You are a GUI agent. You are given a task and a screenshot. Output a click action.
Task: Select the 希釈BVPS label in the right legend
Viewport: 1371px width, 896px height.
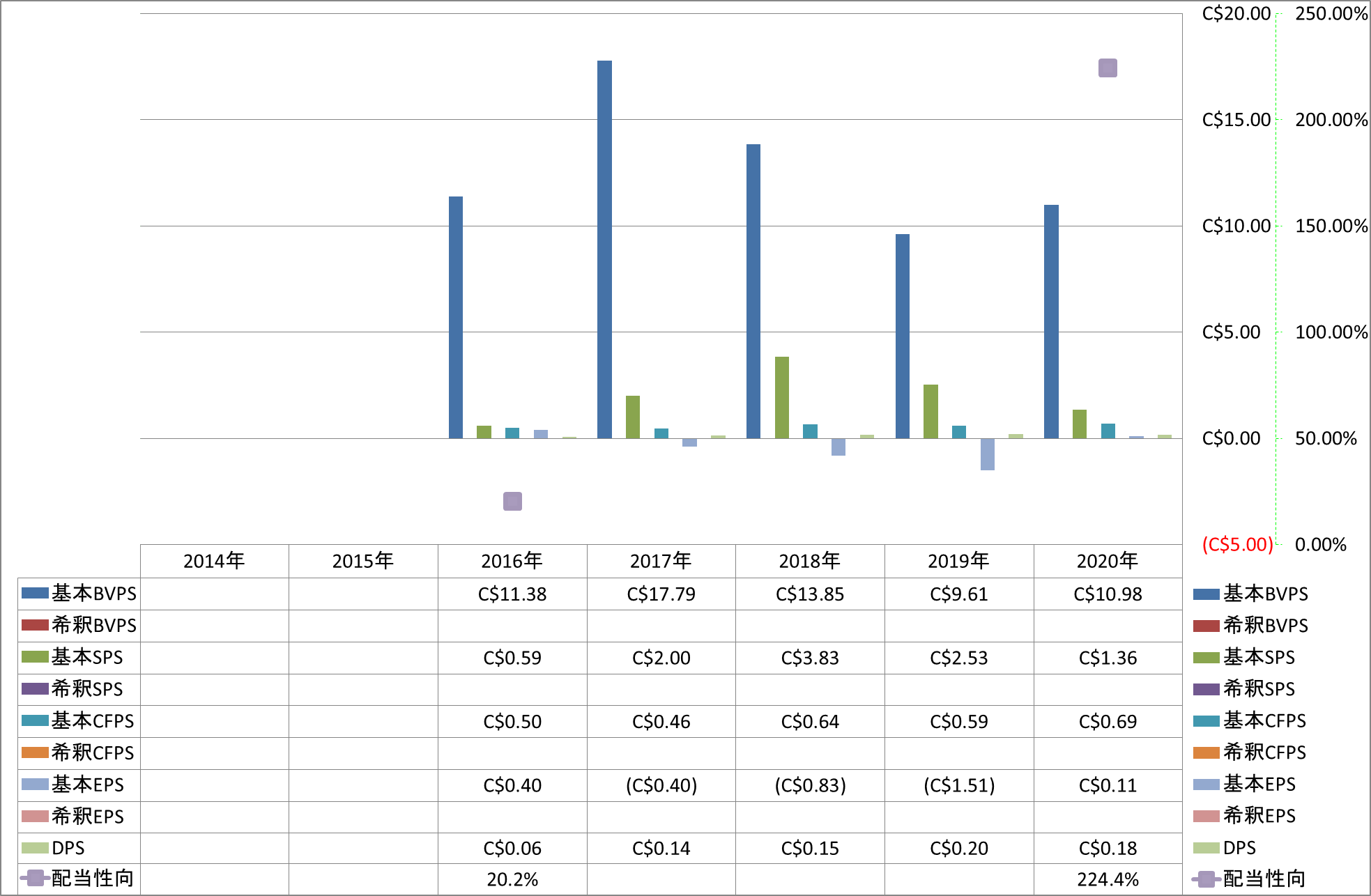coord(1266,625)
